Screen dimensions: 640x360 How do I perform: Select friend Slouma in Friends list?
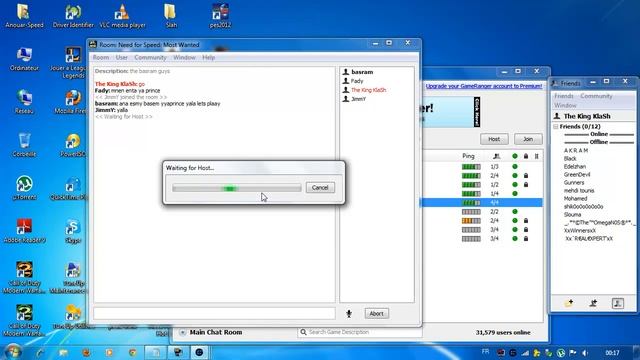tap(572, 214)
